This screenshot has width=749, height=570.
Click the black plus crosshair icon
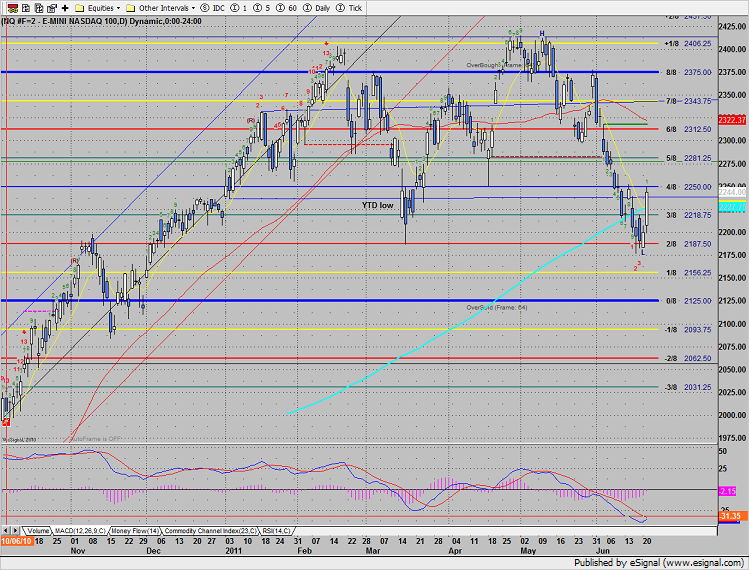[x=65, y=8]
